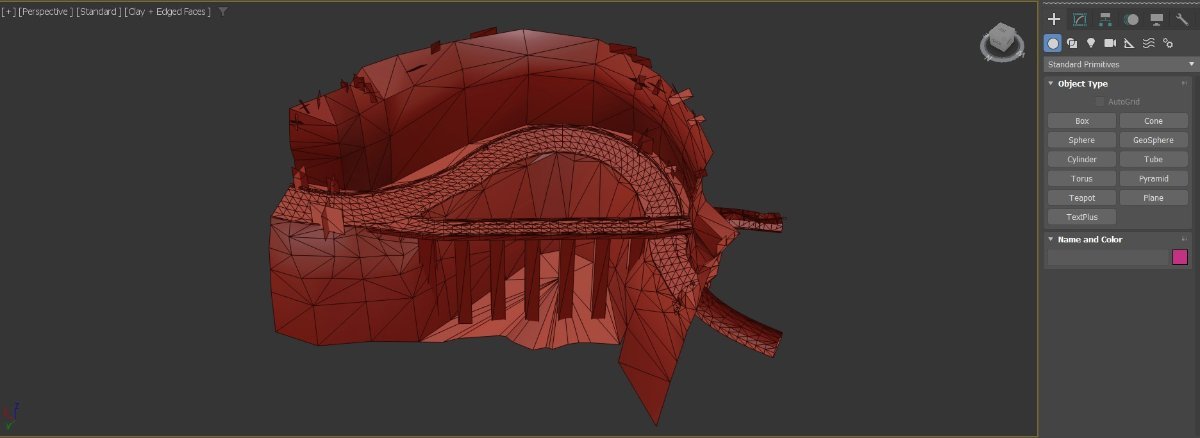
Task: Select the Shapes category icon
Action: click(1072, 43)
